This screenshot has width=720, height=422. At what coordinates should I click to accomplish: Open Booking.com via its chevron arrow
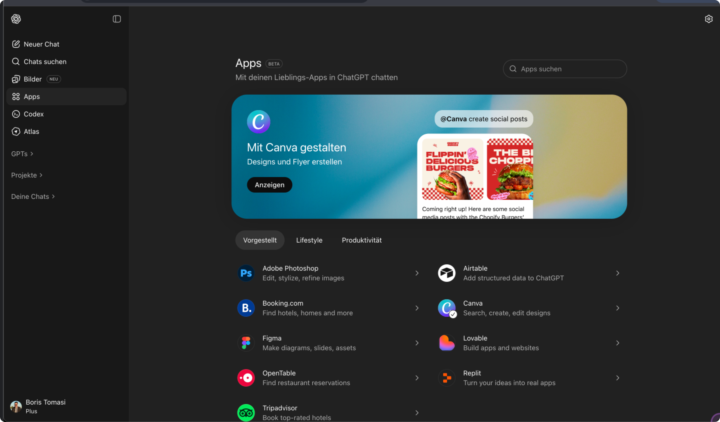(x=417, y=308)
